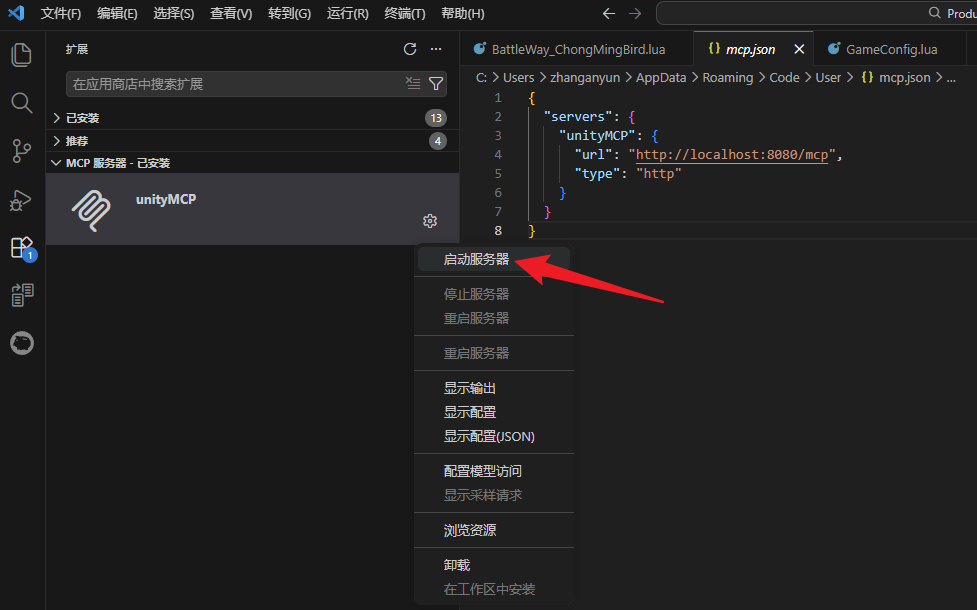Choose 启动服务器 from context menu
This screenshot has width=977, height=610.
493,259
